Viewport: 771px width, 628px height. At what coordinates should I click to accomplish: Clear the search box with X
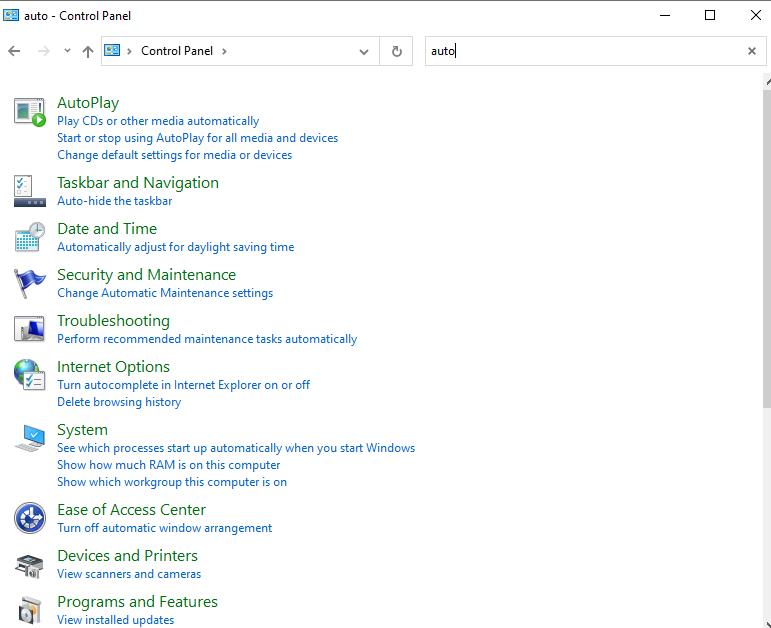click(752, 51)
